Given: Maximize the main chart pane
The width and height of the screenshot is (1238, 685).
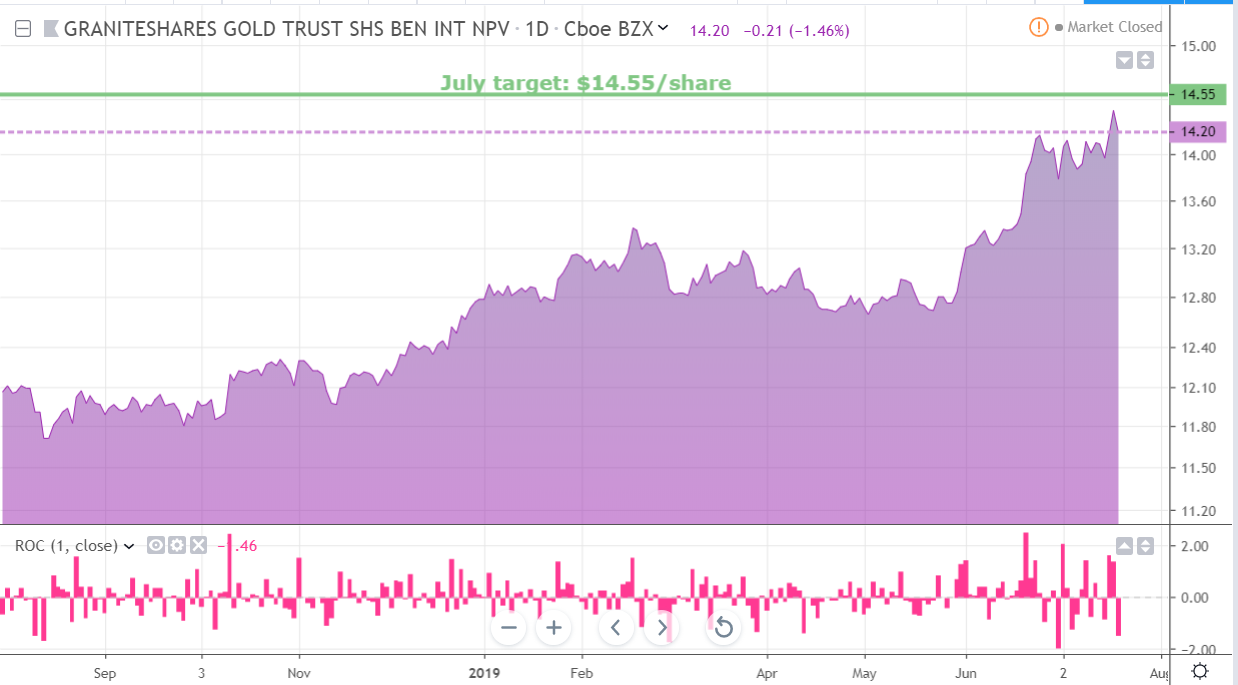Looking at the screenshot, I should (x=1145, y=60).
